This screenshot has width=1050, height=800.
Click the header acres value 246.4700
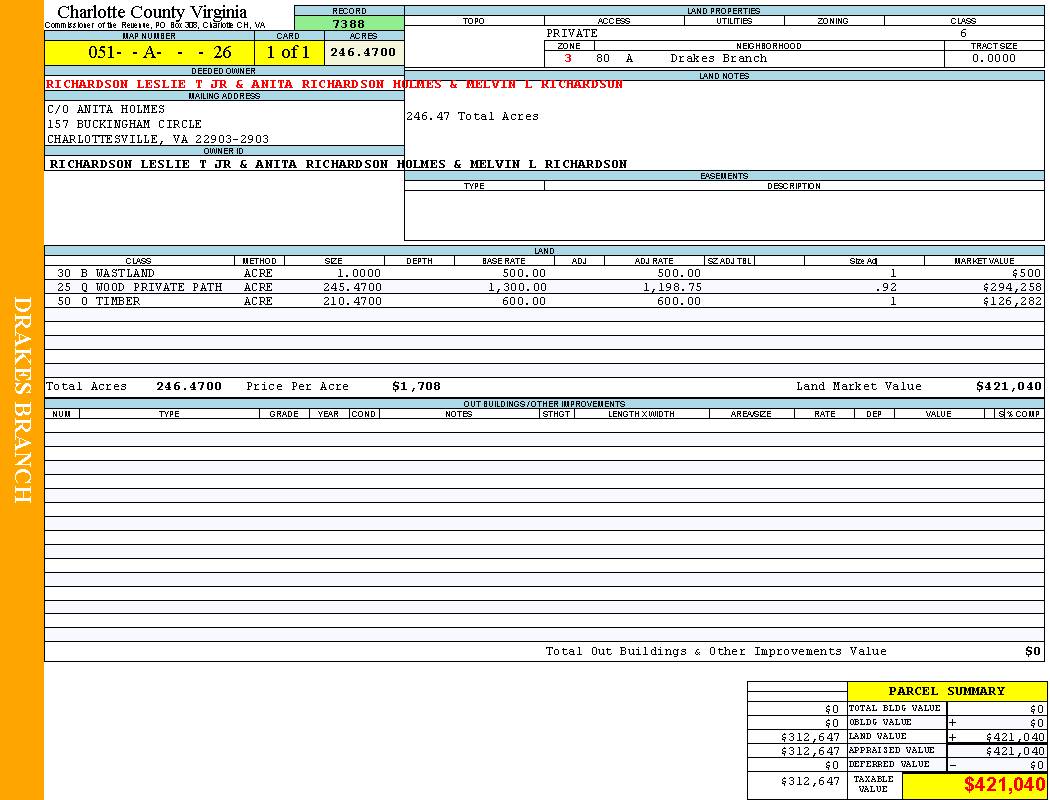click(x=363, y=52)
